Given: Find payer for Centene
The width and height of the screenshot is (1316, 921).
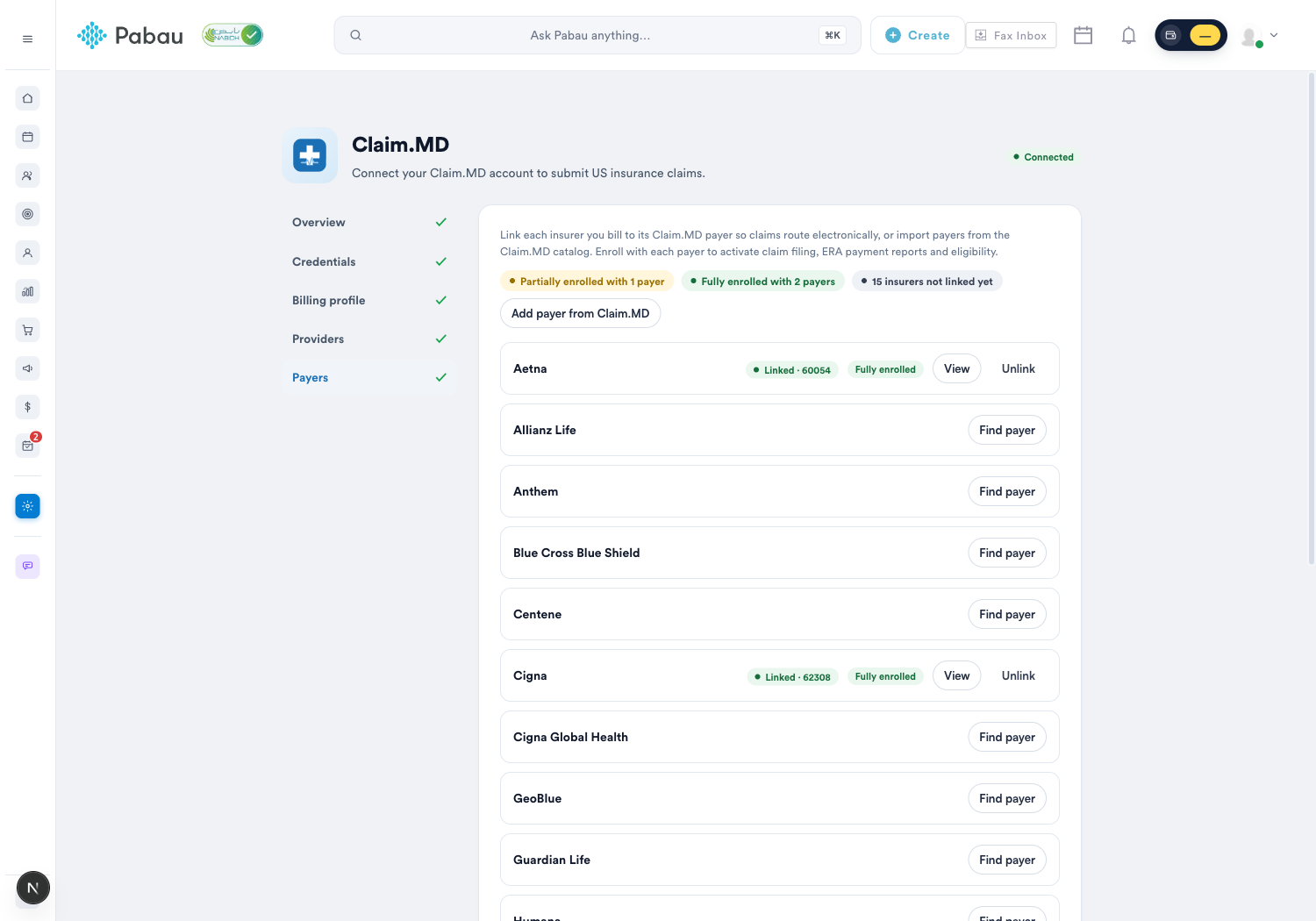Looking at the screenshot, I should click(x=1007, y=614).
